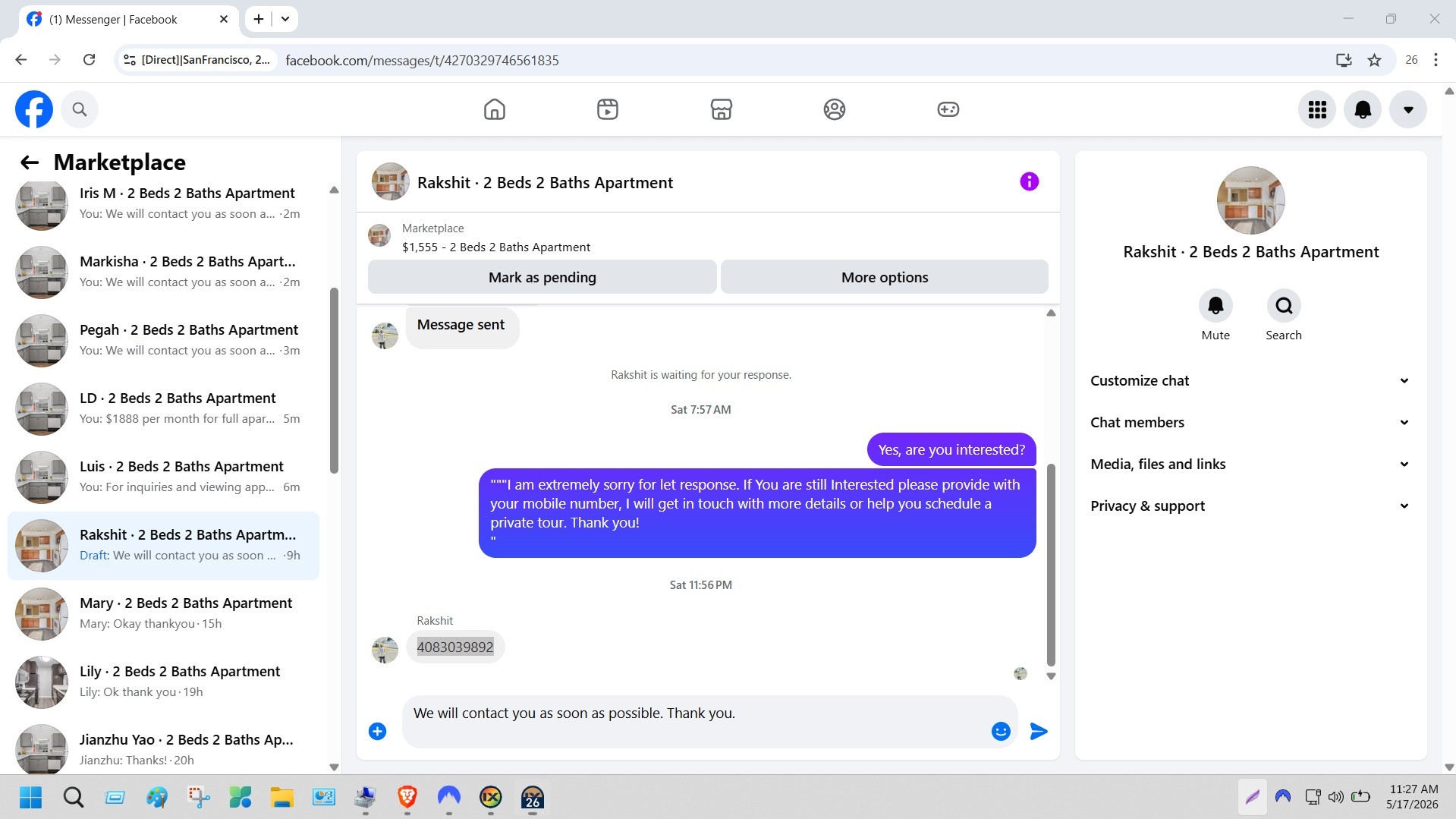
Task: Open the browser three-dot menu
Action: point(1436,60)
